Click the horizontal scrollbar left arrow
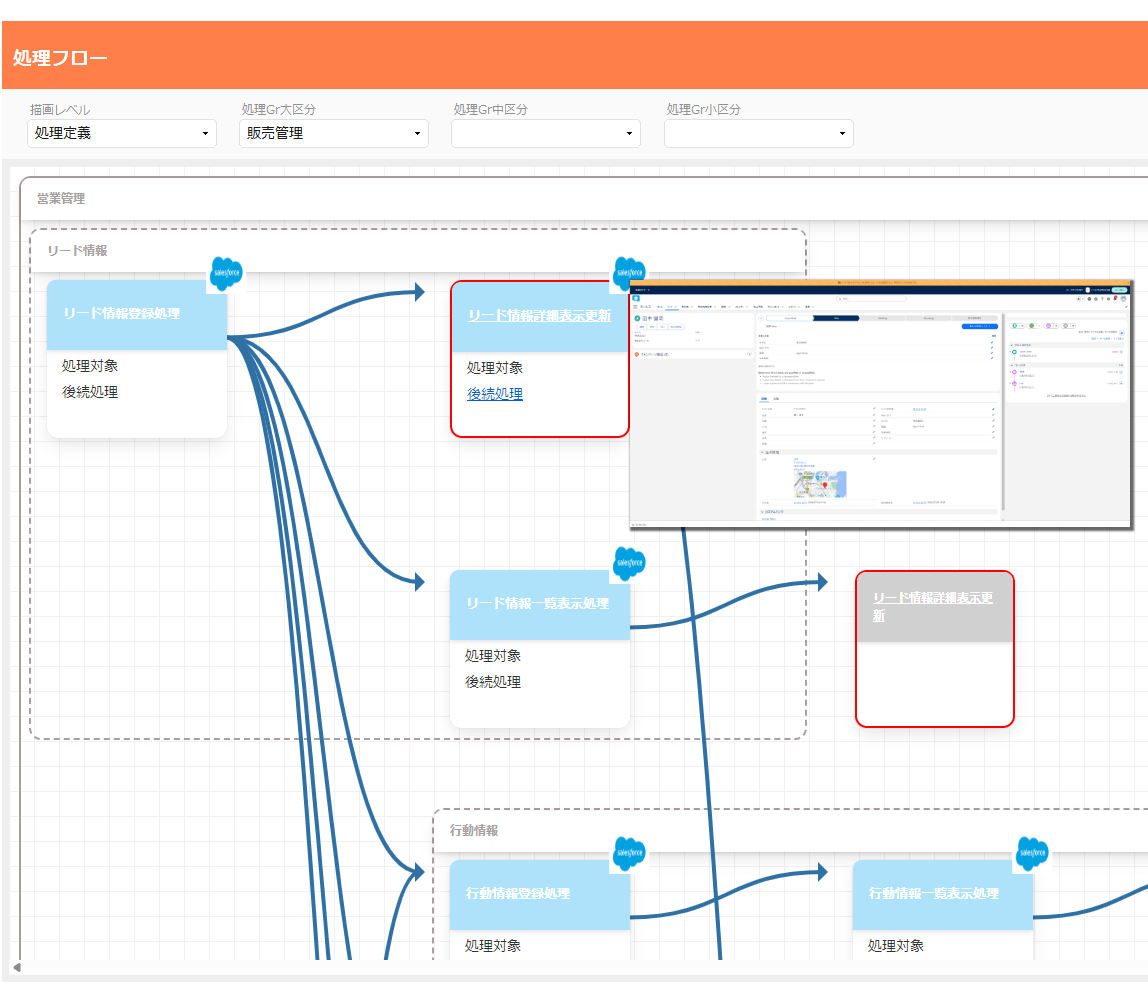Image resolution: width=1148 pixels, height=987 pixels. pyautogui.click(x=16, y=967)
